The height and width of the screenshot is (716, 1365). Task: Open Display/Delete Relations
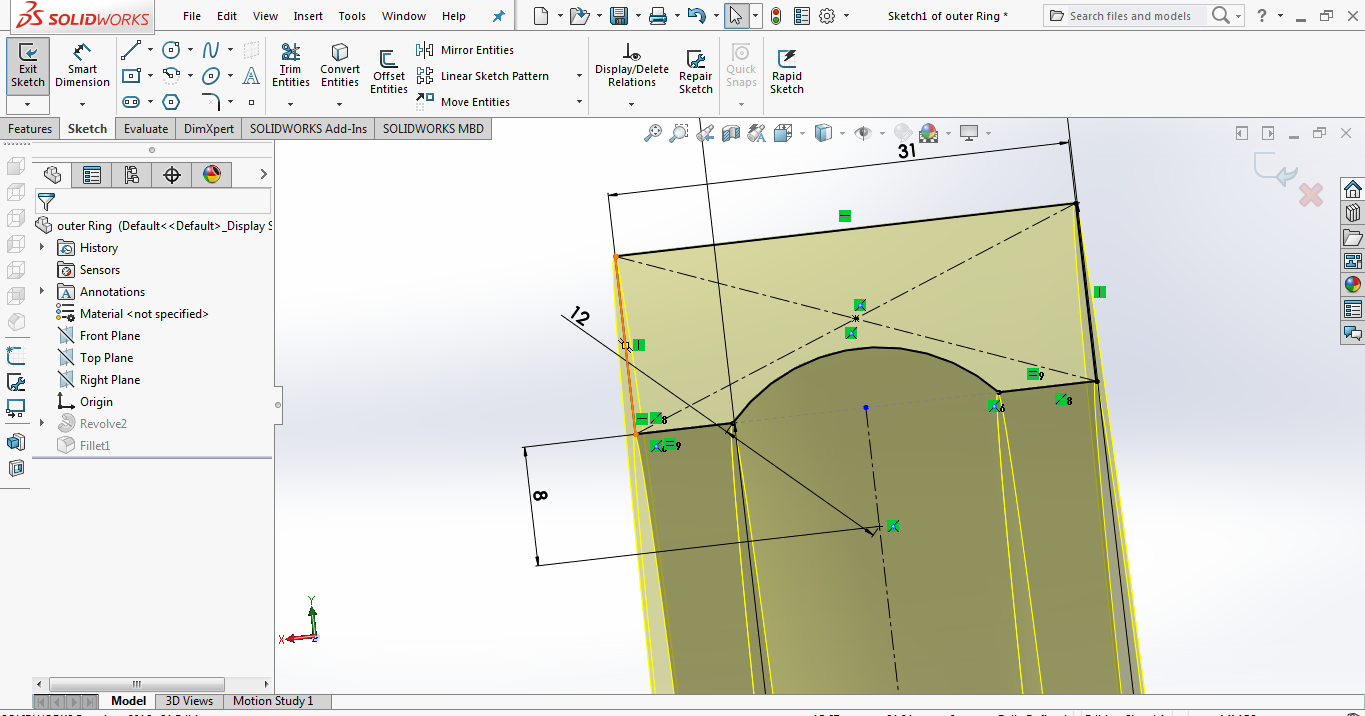pyautogui.click(x=632, y=65)
